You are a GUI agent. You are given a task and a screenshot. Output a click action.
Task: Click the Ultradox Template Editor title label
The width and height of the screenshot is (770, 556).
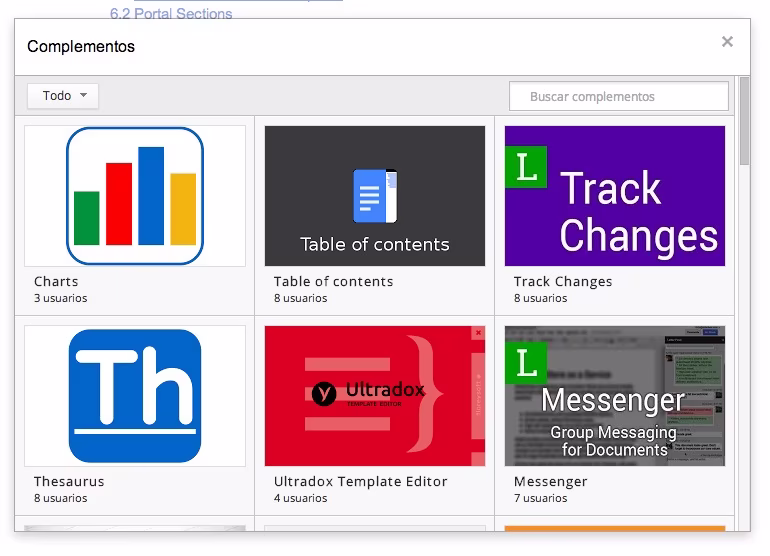(360, 481)
